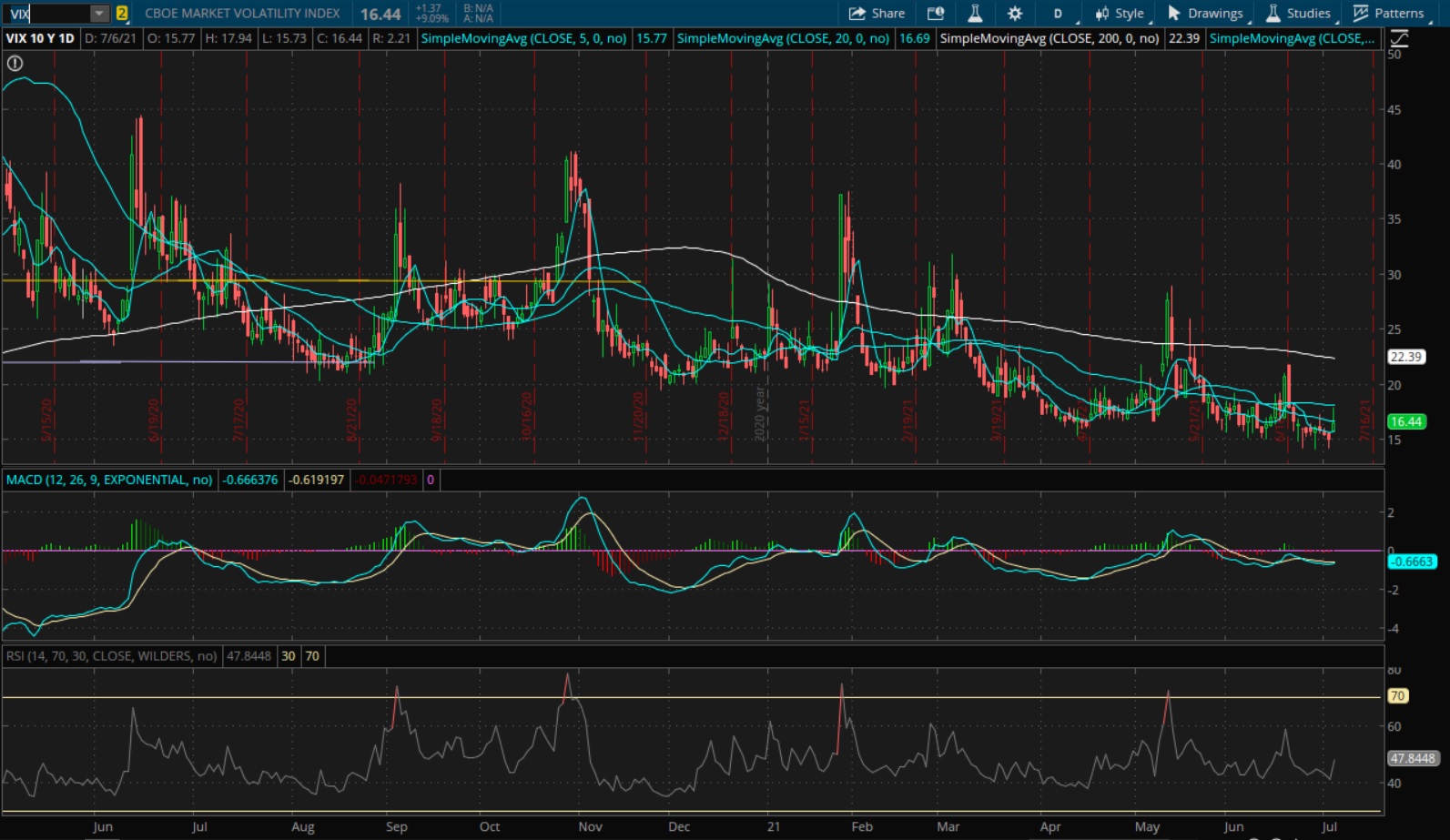This screenshot has height=840, width=1450.
Task: Click the Share button in the toolbar
Action: [877, 14]
